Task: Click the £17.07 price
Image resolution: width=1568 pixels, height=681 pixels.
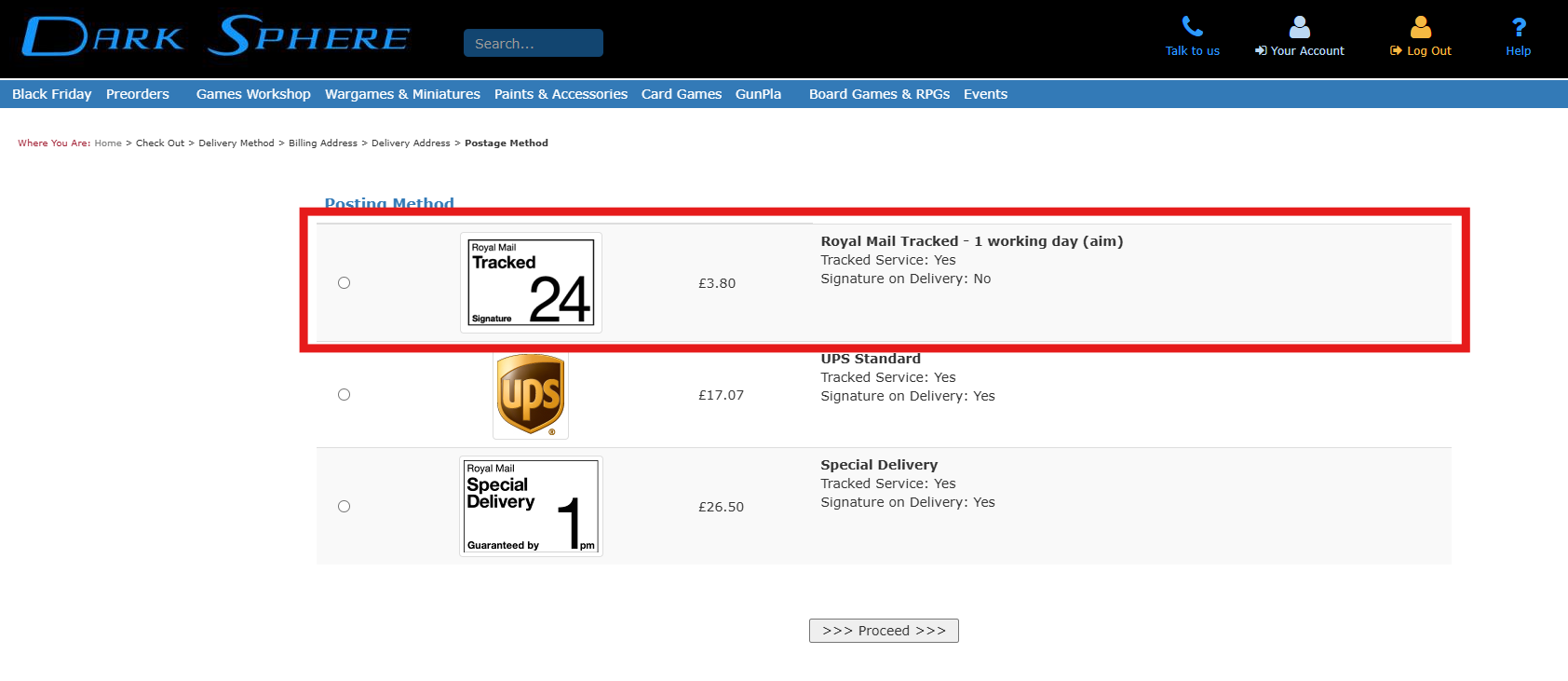Action: [722, 395]
